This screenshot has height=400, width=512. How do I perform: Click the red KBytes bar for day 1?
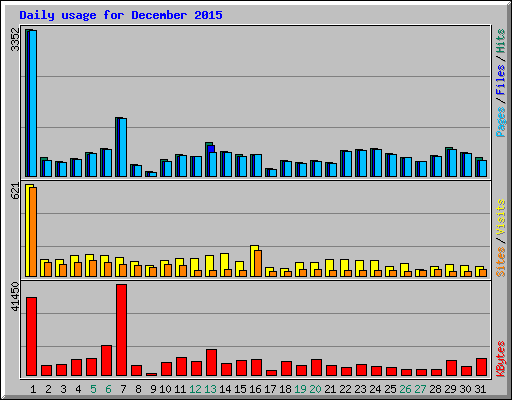pyautogui.click(x=31, y=336)
